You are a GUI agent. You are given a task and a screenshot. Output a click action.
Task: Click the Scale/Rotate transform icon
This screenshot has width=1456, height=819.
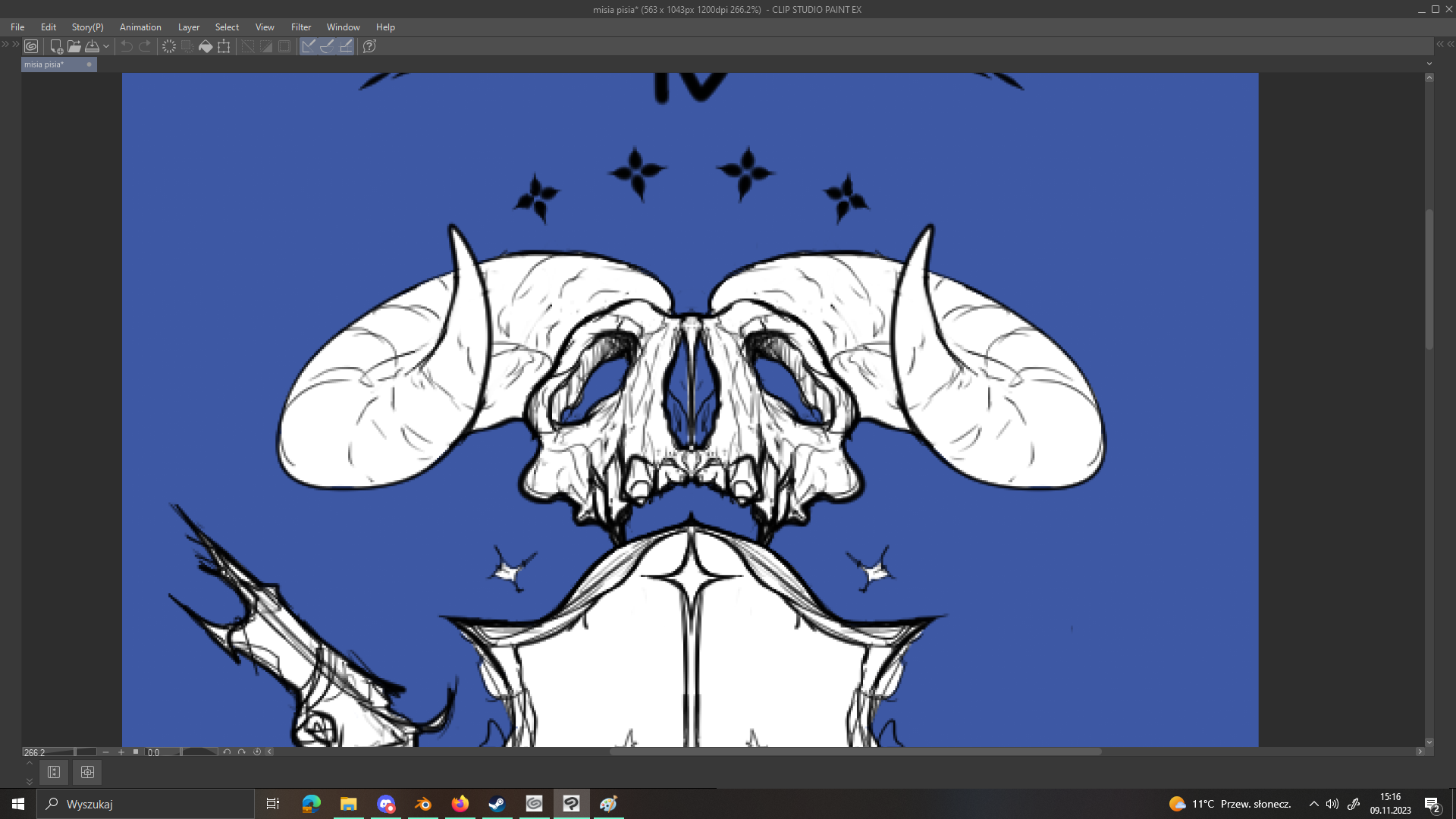[224, 46]
